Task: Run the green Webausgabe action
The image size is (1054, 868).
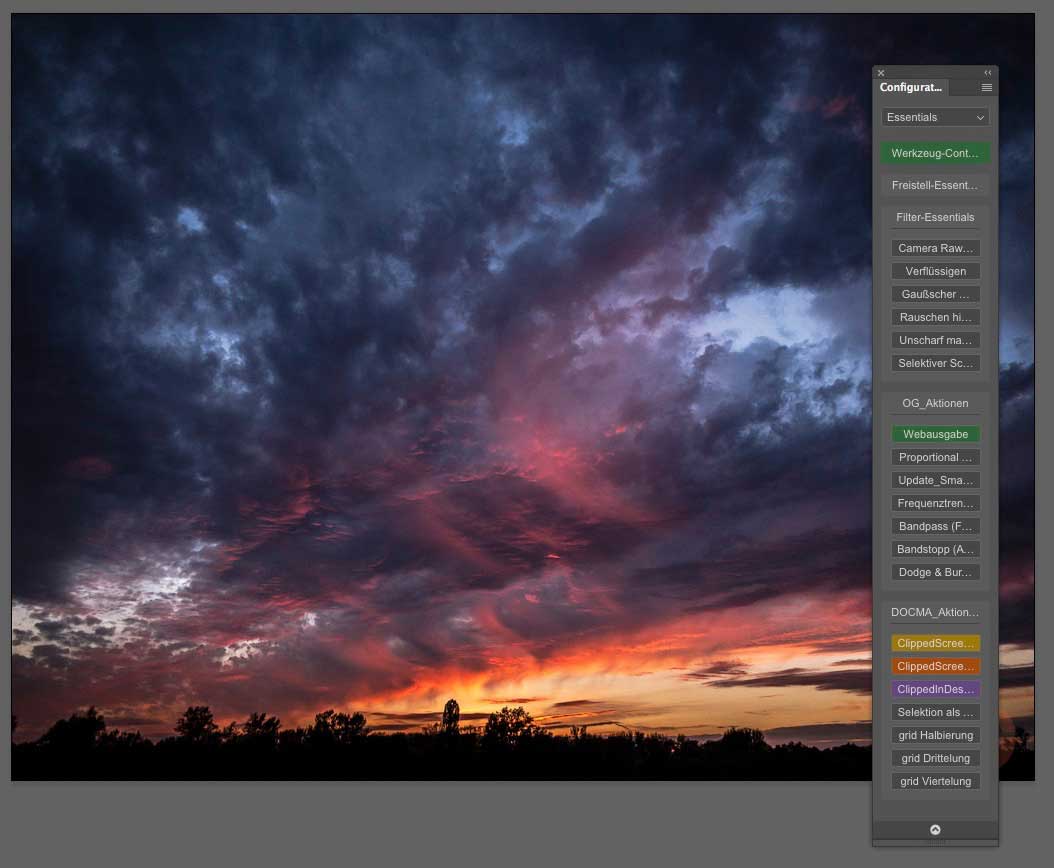Action: tap(935, 434)
